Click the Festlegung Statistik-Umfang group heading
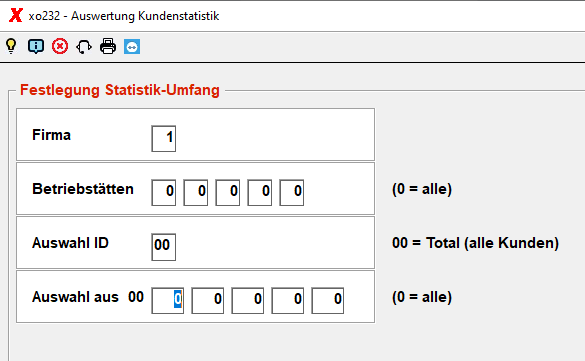The height and width of the screenshot is (361, 585). (x=120, y=90)
